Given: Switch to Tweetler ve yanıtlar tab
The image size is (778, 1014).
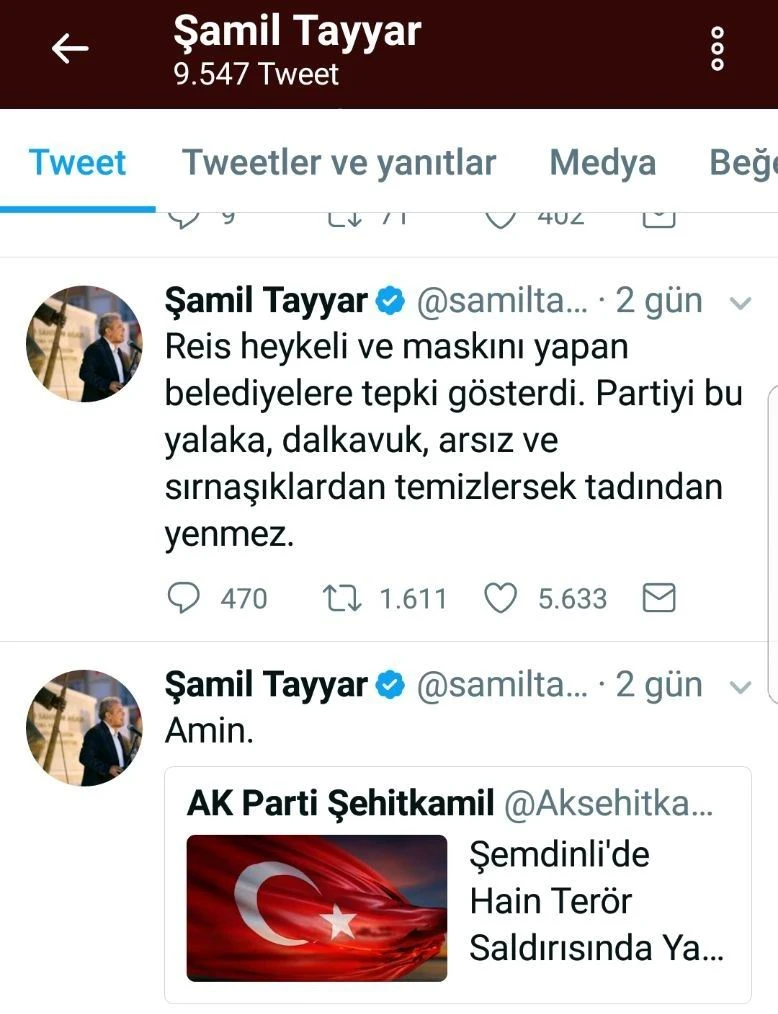Looking at the screenshot, I should [338, 163].
